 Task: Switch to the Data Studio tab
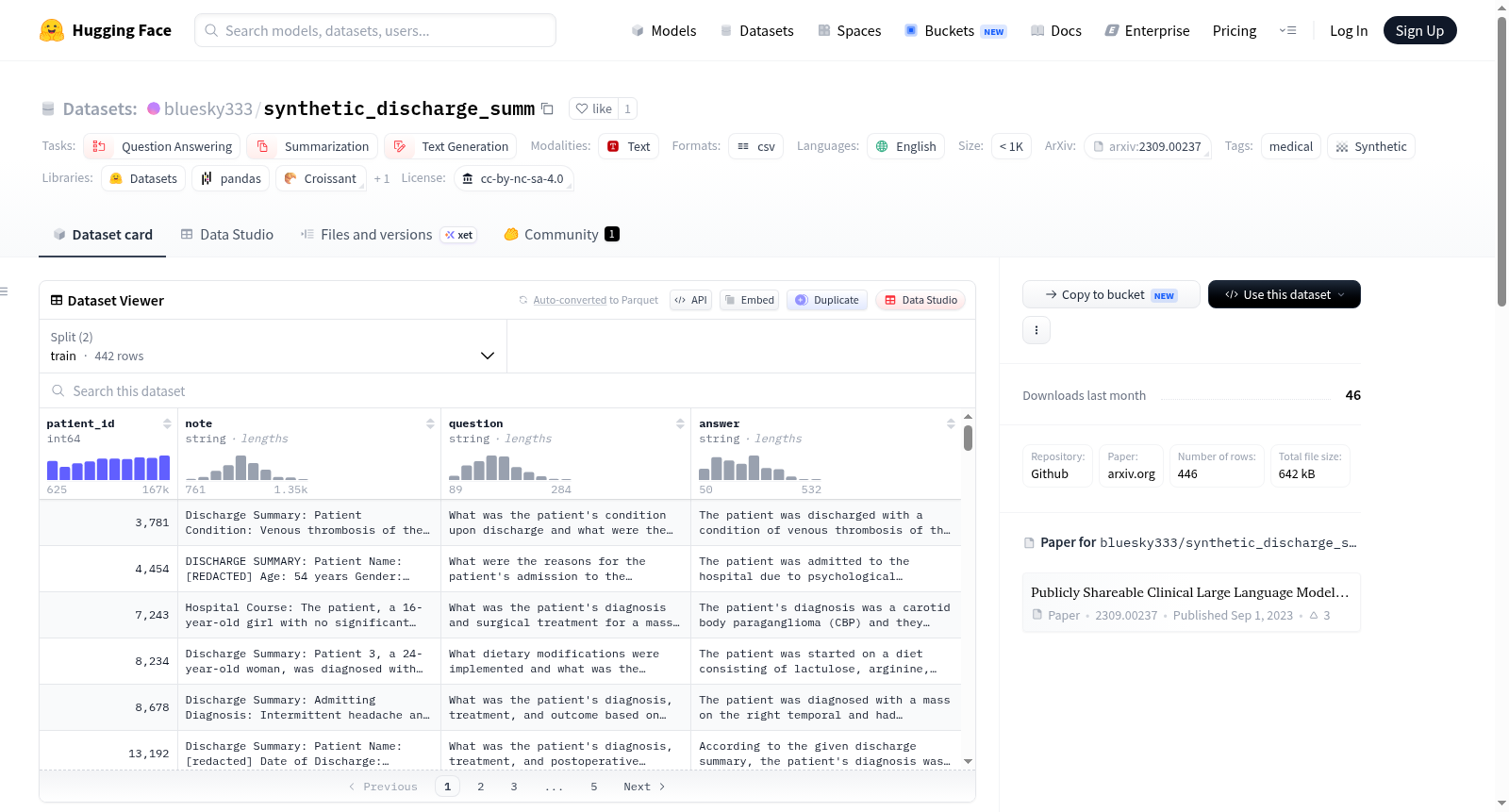227,234
